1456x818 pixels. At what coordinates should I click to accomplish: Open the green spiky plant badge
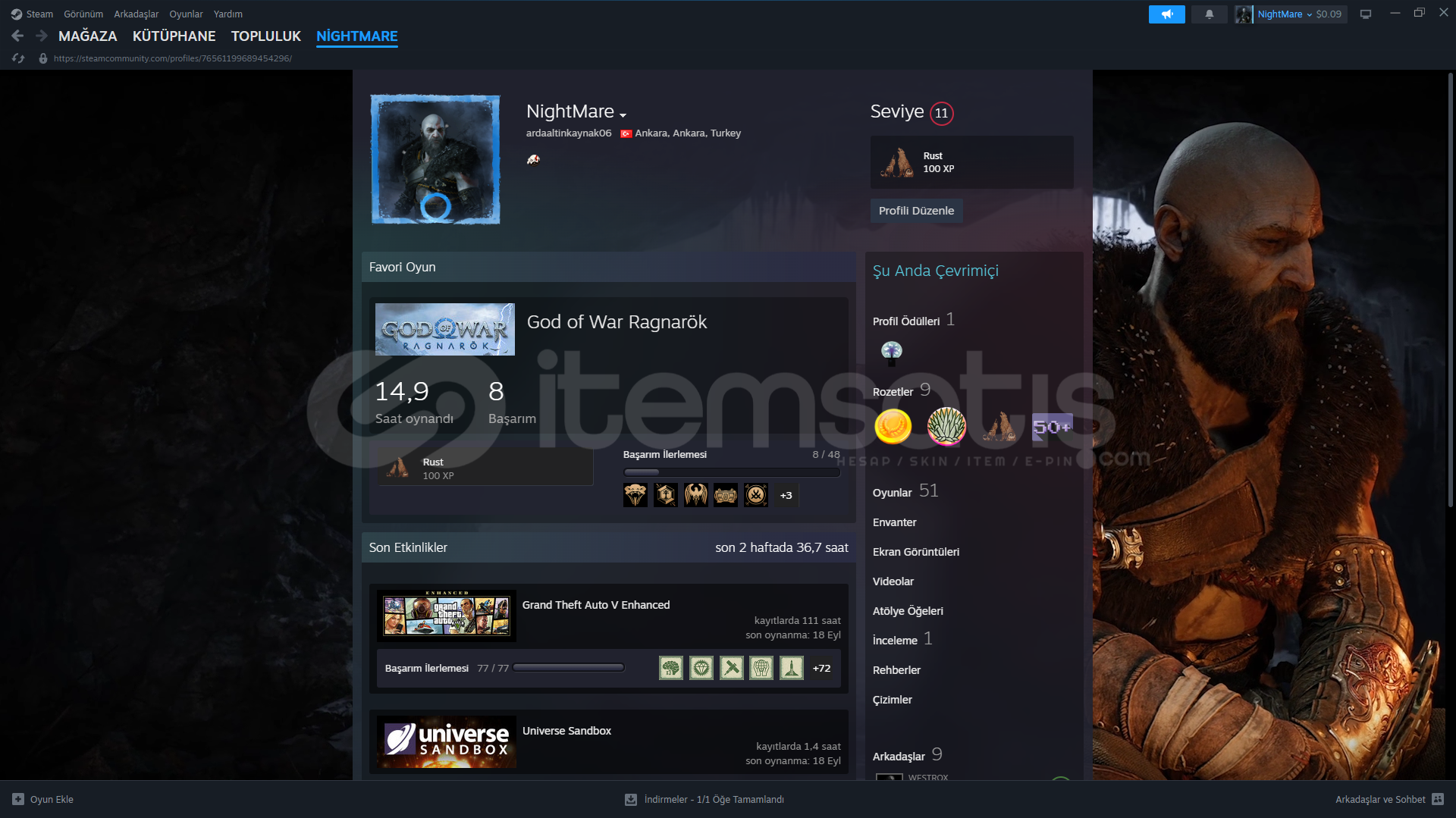tap(946, 427)
